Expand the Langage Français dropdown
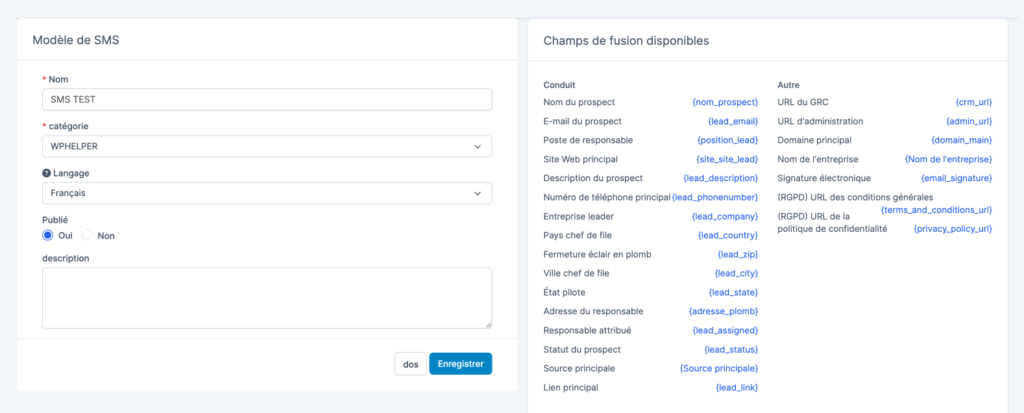Screen dimensions: 1024x413 tap(267, 193)
